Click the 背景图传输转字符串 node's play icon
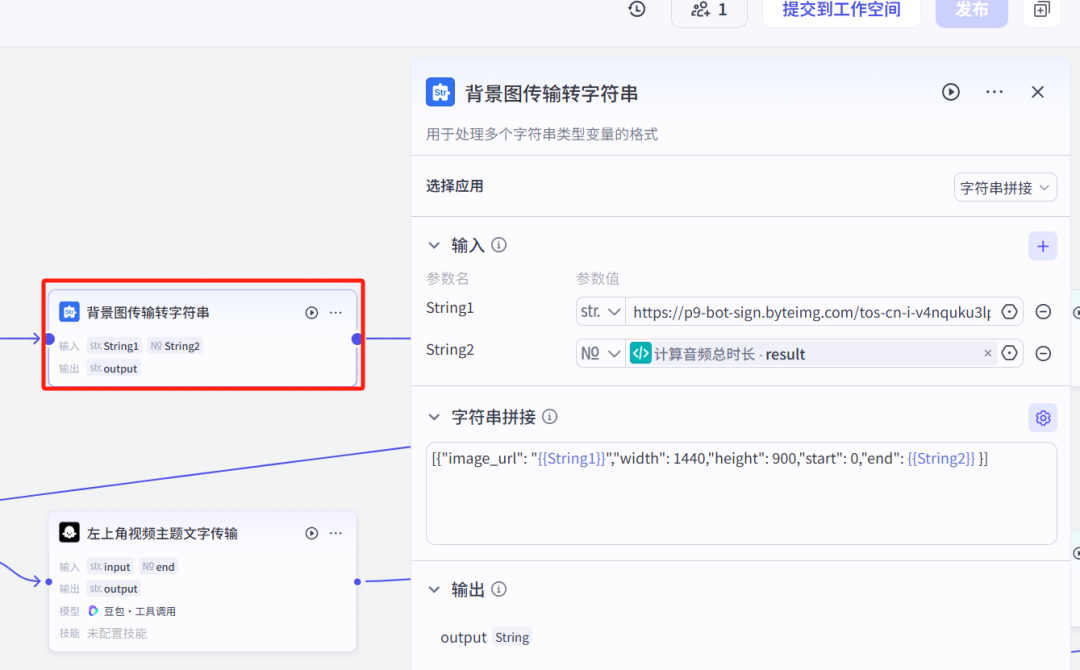 tap(311, 312)
